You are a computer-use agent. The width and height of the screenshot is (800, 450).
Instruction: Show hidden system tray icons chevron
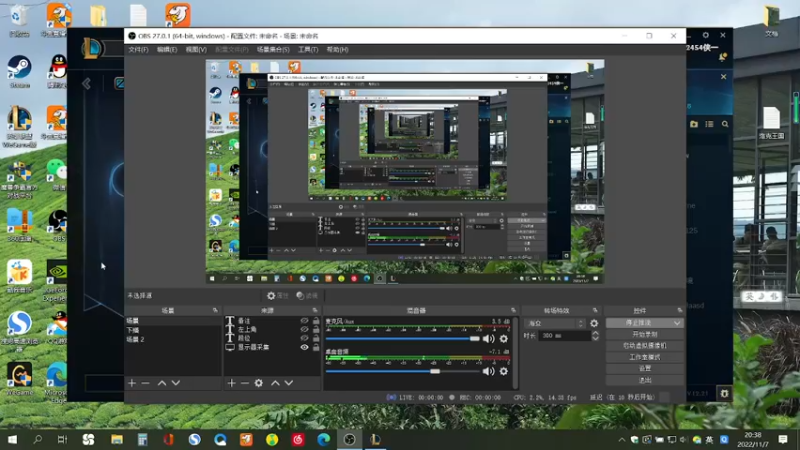[x=621, y=439]
